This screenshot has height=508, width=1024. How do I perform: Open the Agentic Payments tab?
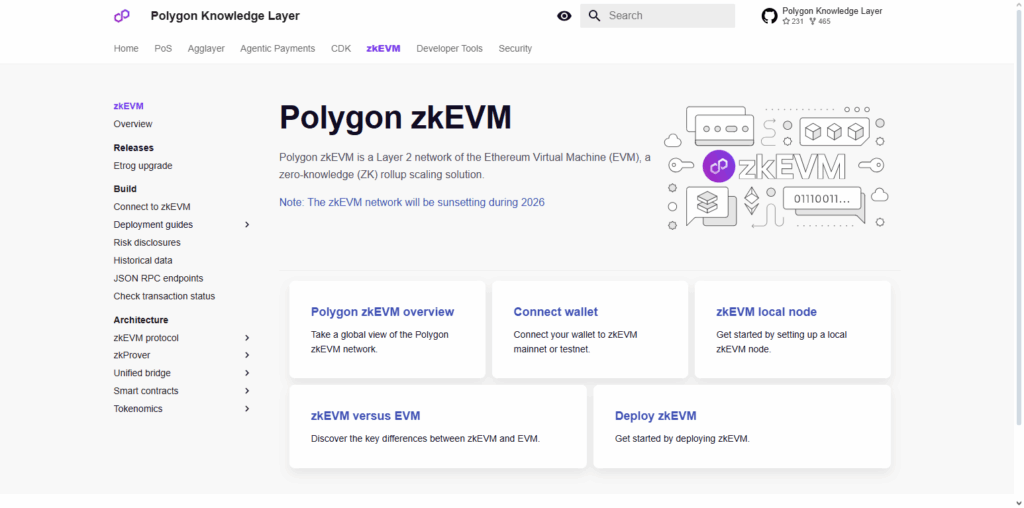pos(278,48)
